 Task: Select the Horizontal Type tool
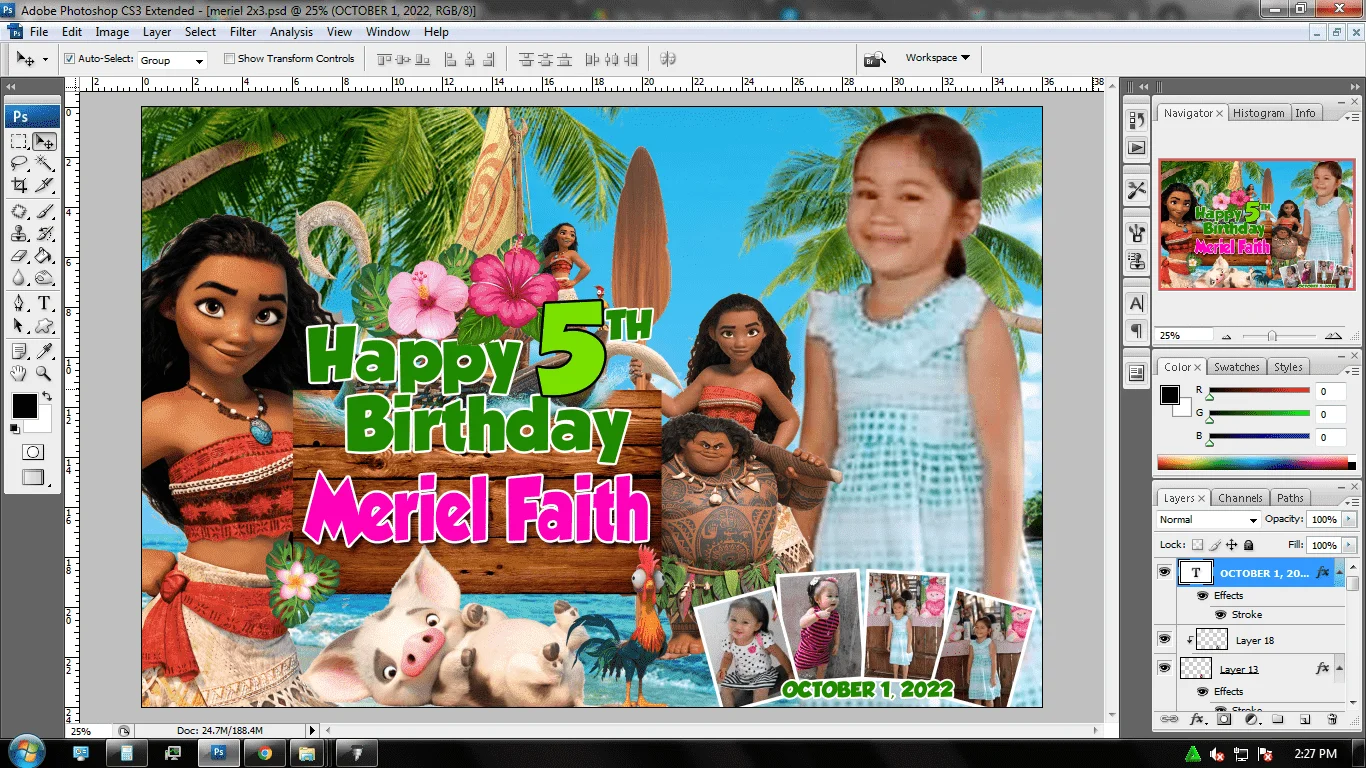pyautogui.click(x=44, y=303)
